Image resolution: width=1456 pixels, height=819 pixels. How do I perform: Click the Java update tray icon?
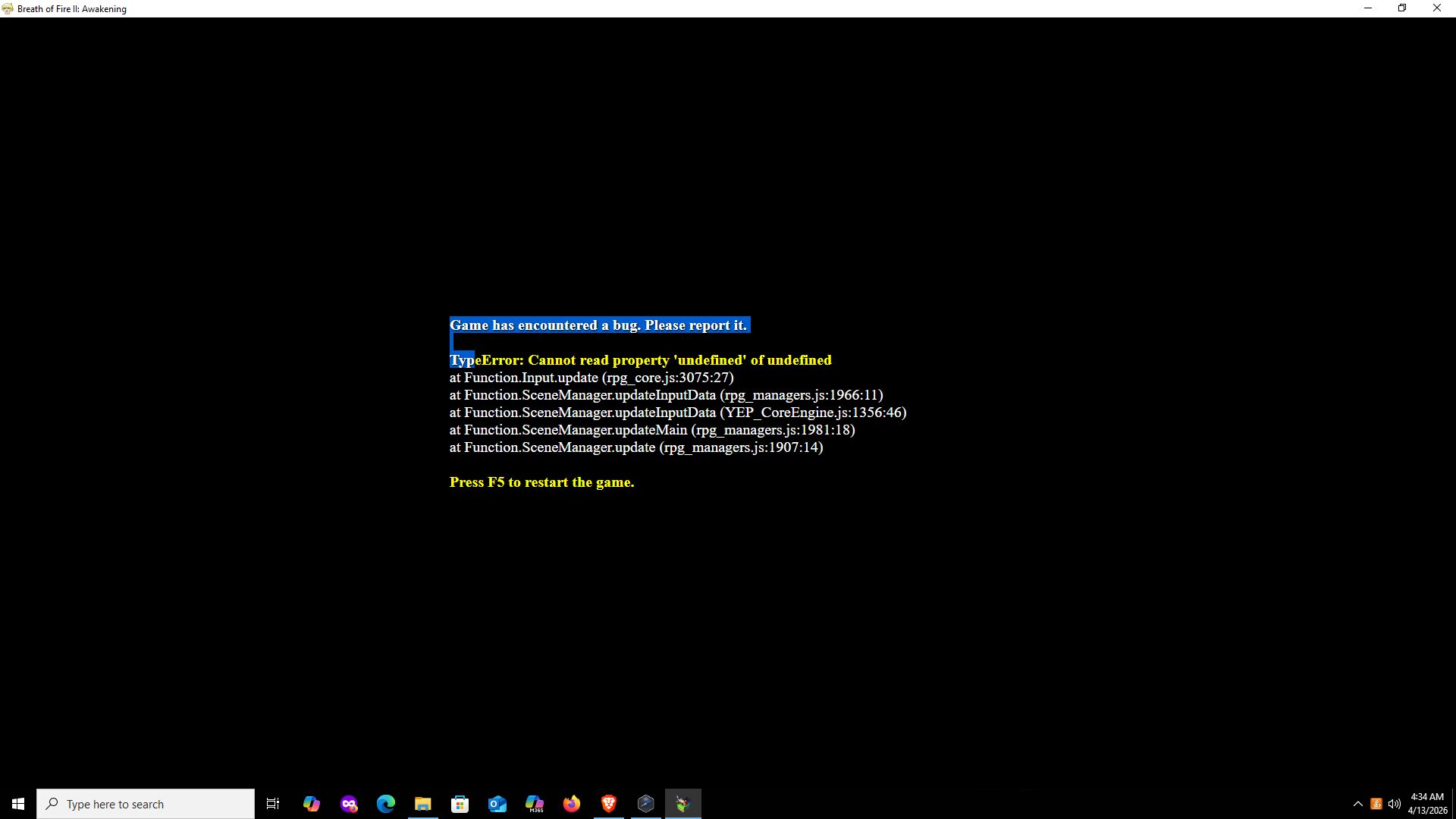[x=1376, y=804]
